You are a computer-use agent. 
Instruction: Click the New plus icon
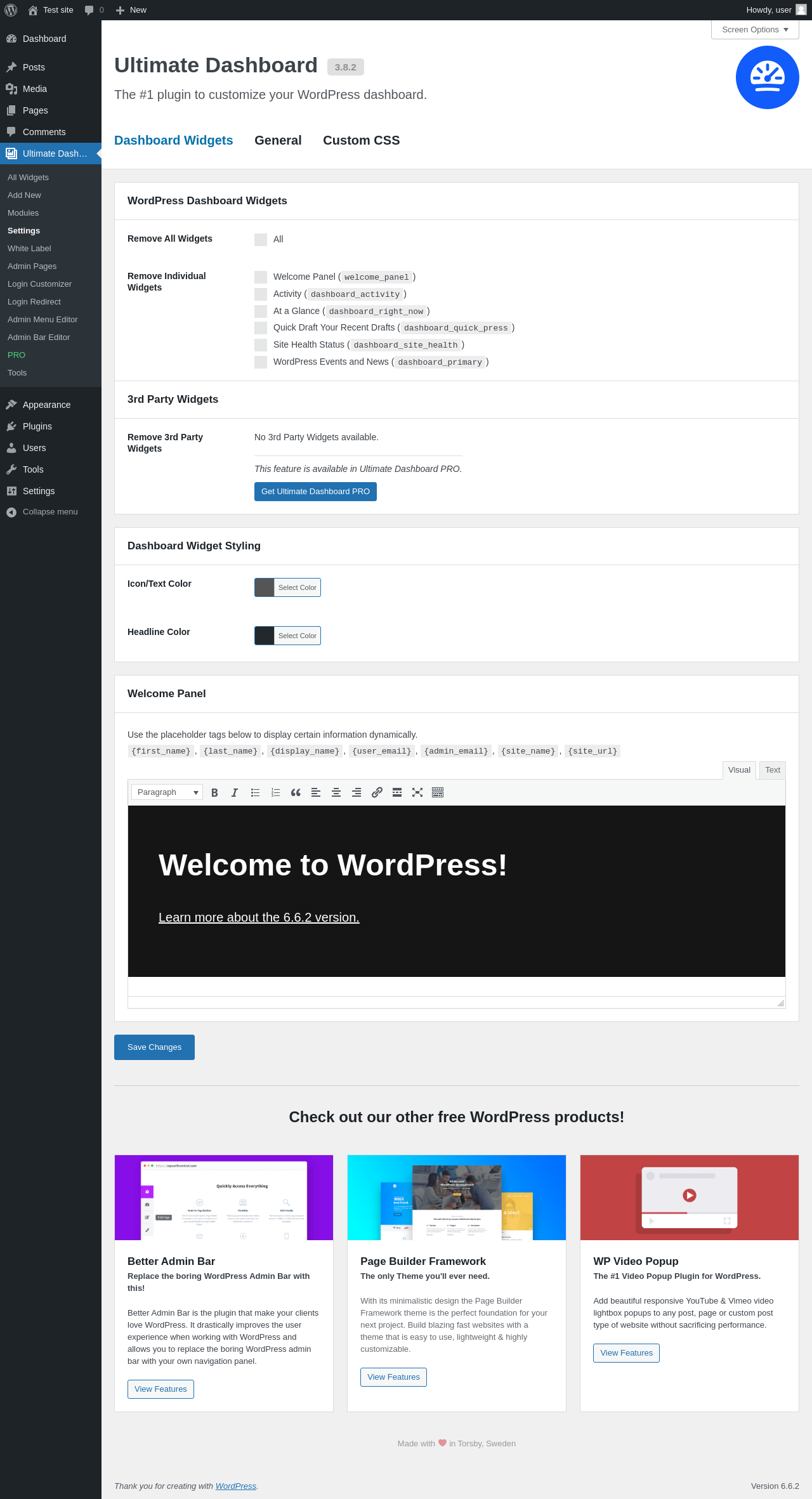click(120, 10)
